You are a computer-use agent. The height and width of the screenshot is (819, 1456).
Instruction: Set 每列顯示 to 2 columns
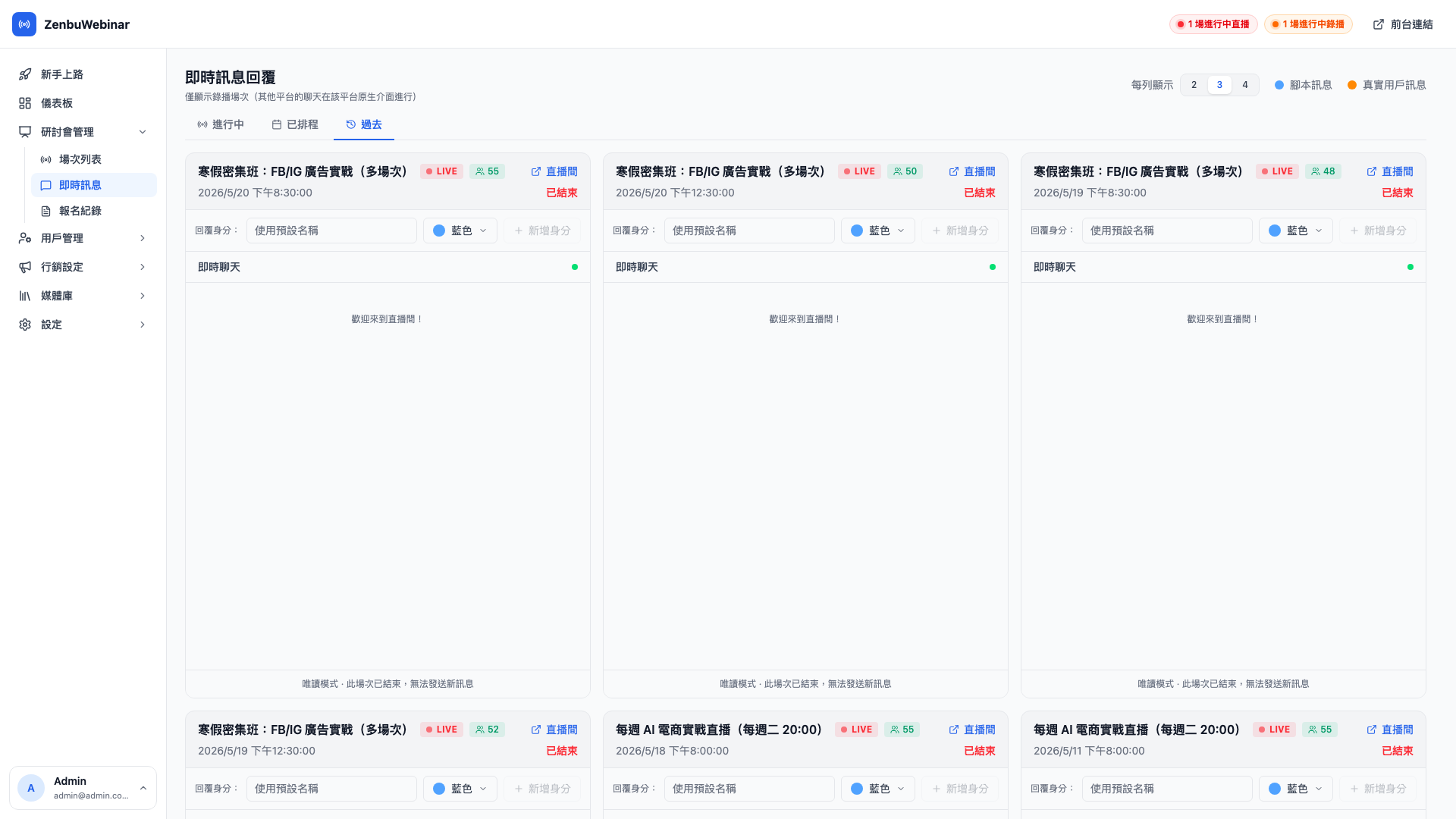pyautogui.click(x=1194, y=85)
